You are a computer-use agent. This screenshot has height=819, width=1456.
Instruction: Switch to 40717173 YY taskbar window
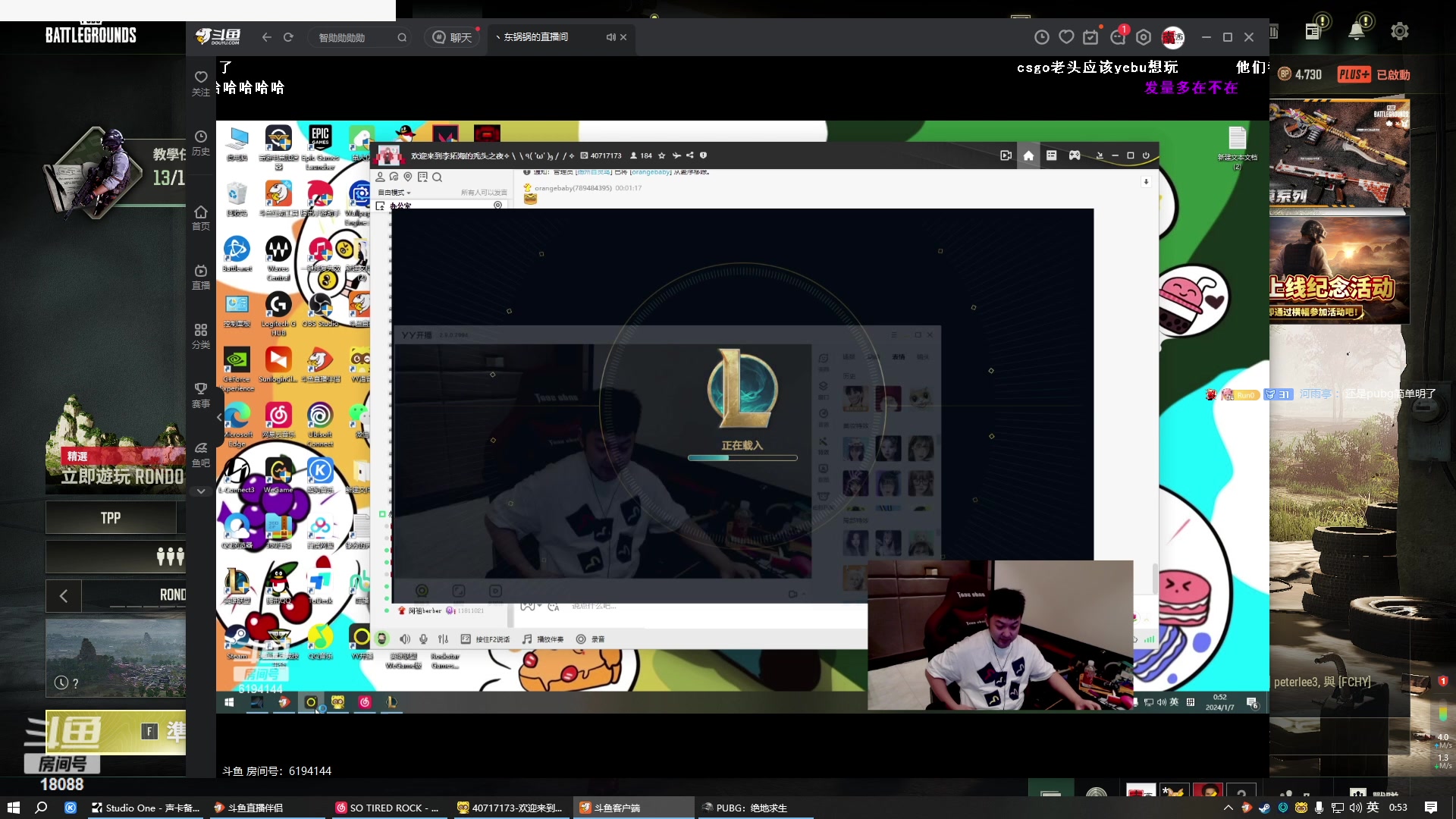(510, 808)
